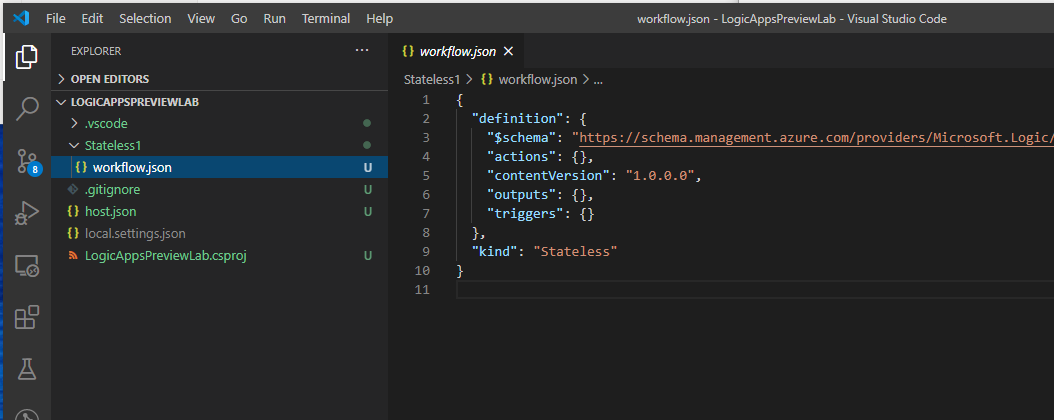The height and width of the screenshot is (420, 1054).
Task: Click line number 1 in the gutter
Action: pyautogui.click(x=425, y=100)
